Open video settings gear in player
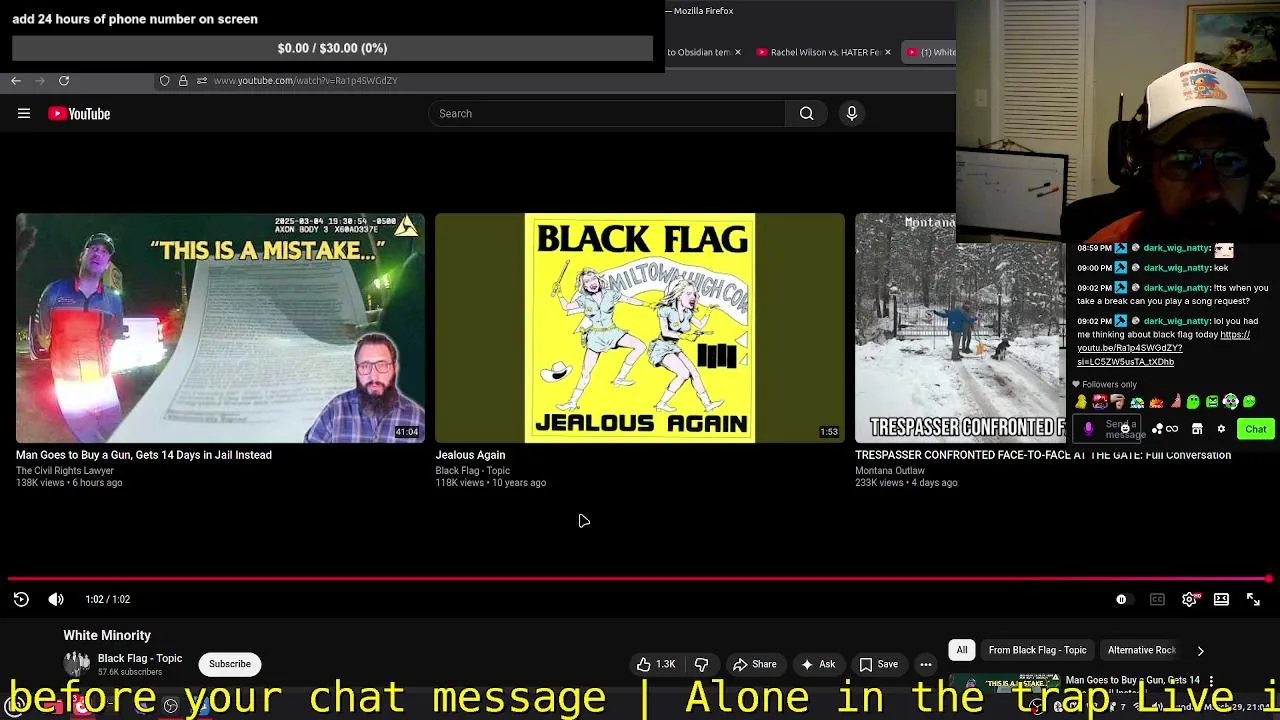Viewport: 1280px width, 720px height. [1189, 599]
